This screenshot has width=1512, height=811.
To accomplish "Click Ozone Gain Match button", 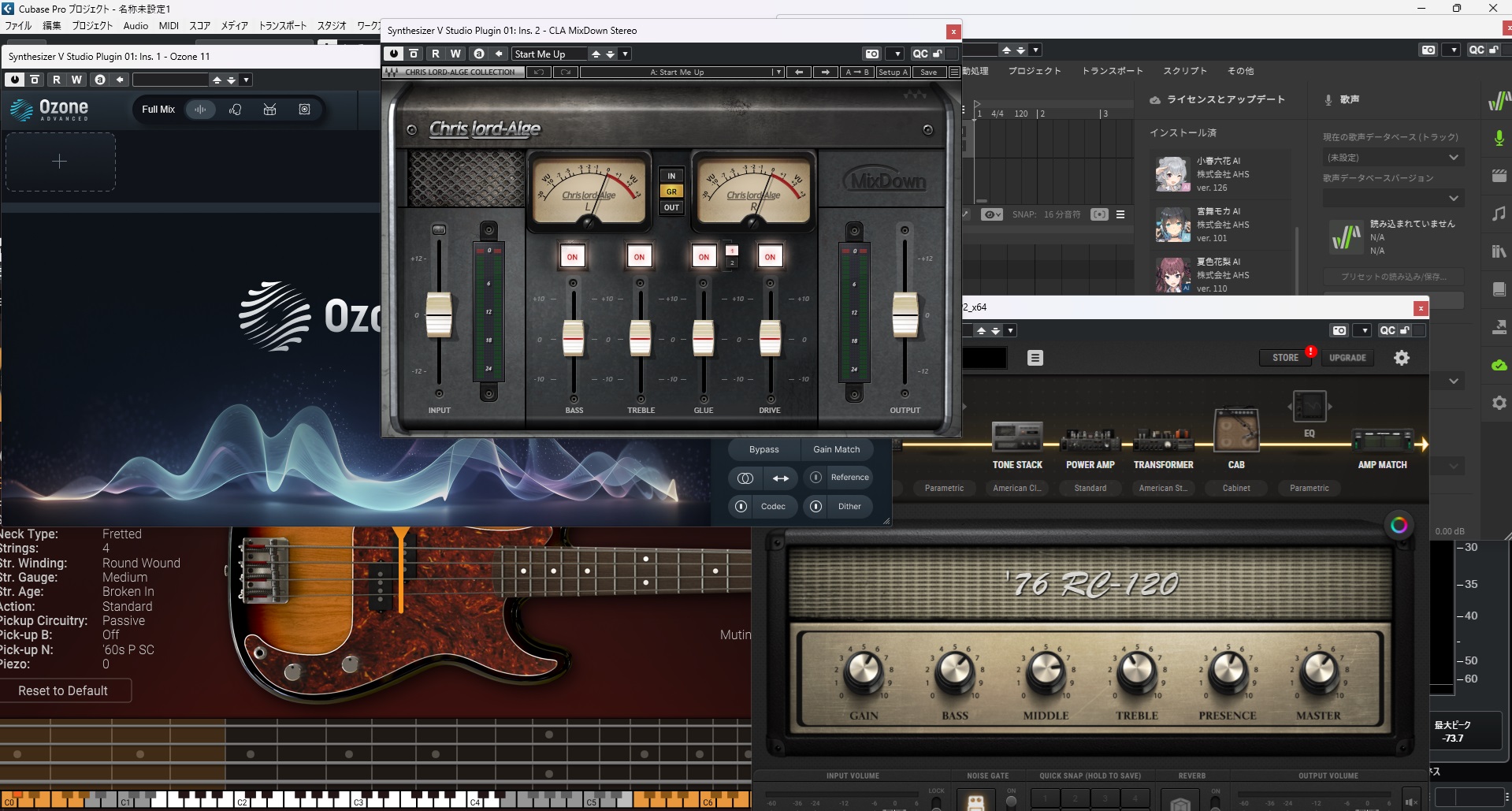I will [x=837, y=449].
